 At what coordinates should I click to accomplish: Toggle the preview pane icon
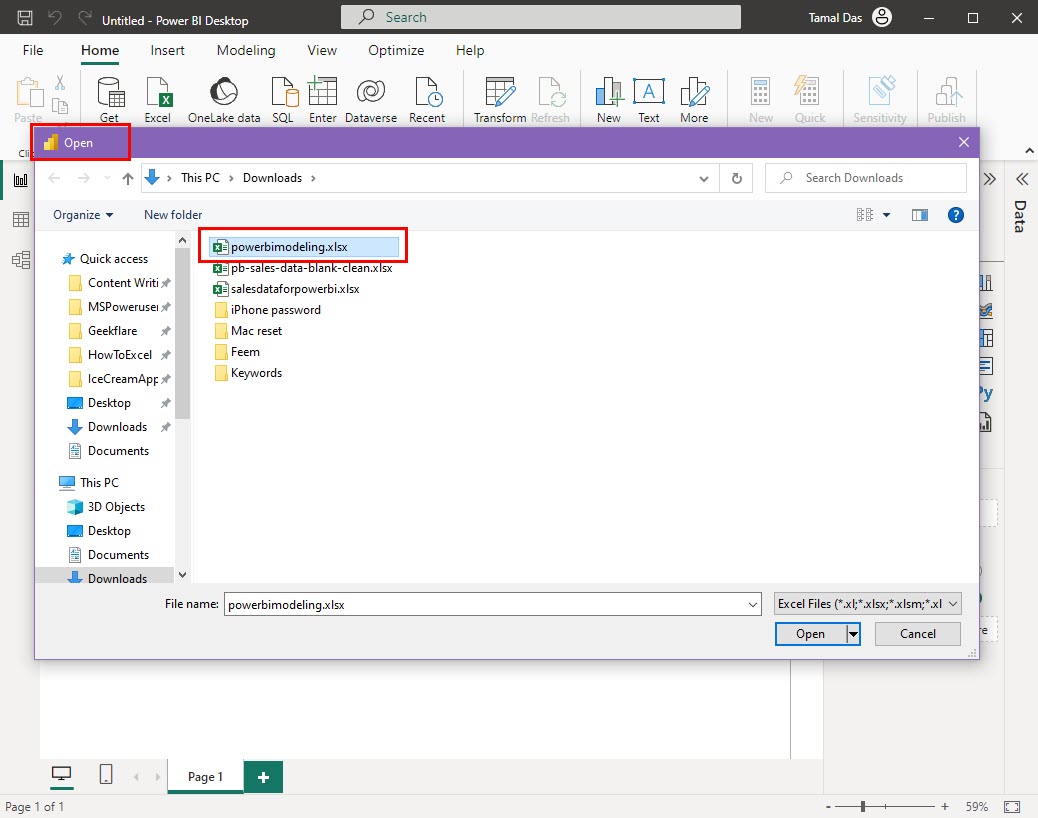(x=920, y=215)
